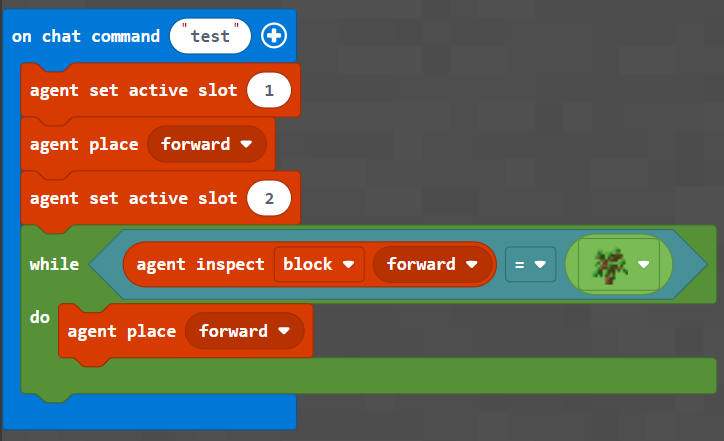Select the "agent inspect" block label
This screenshot has width=724, height=441.
200,265
